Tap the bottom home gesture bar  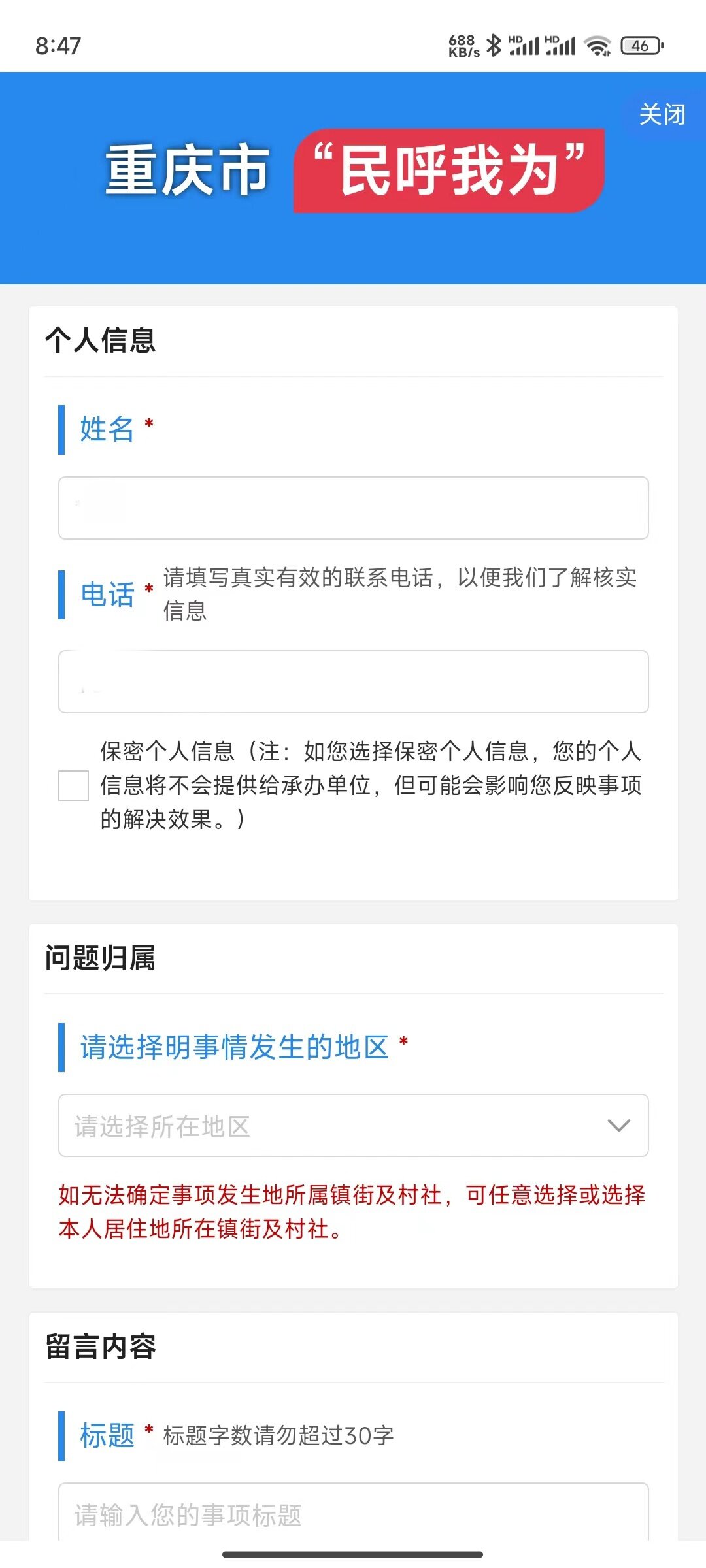point(353,1554)
